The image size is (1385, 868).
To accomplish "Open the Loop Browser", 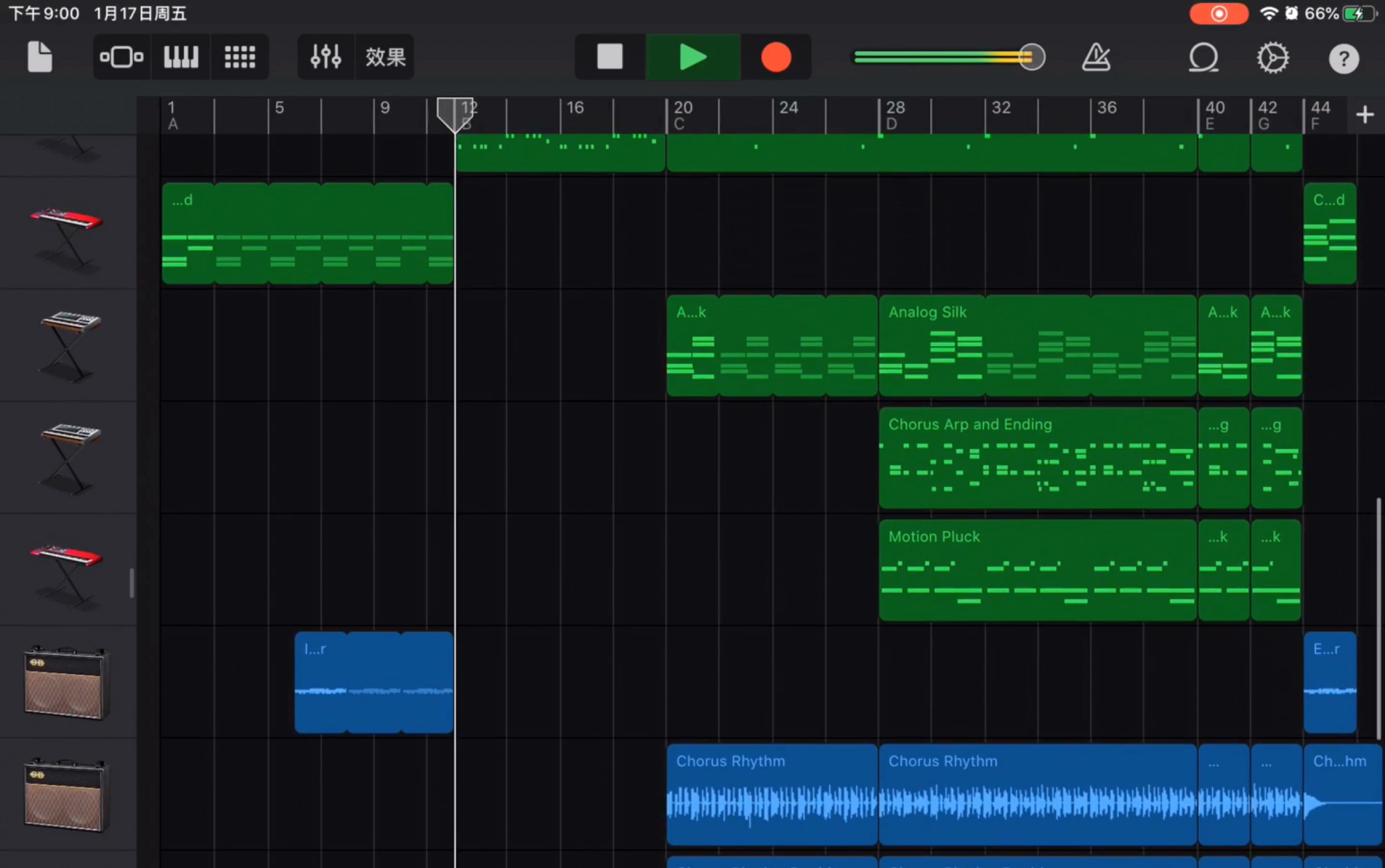I will 1203,58.
